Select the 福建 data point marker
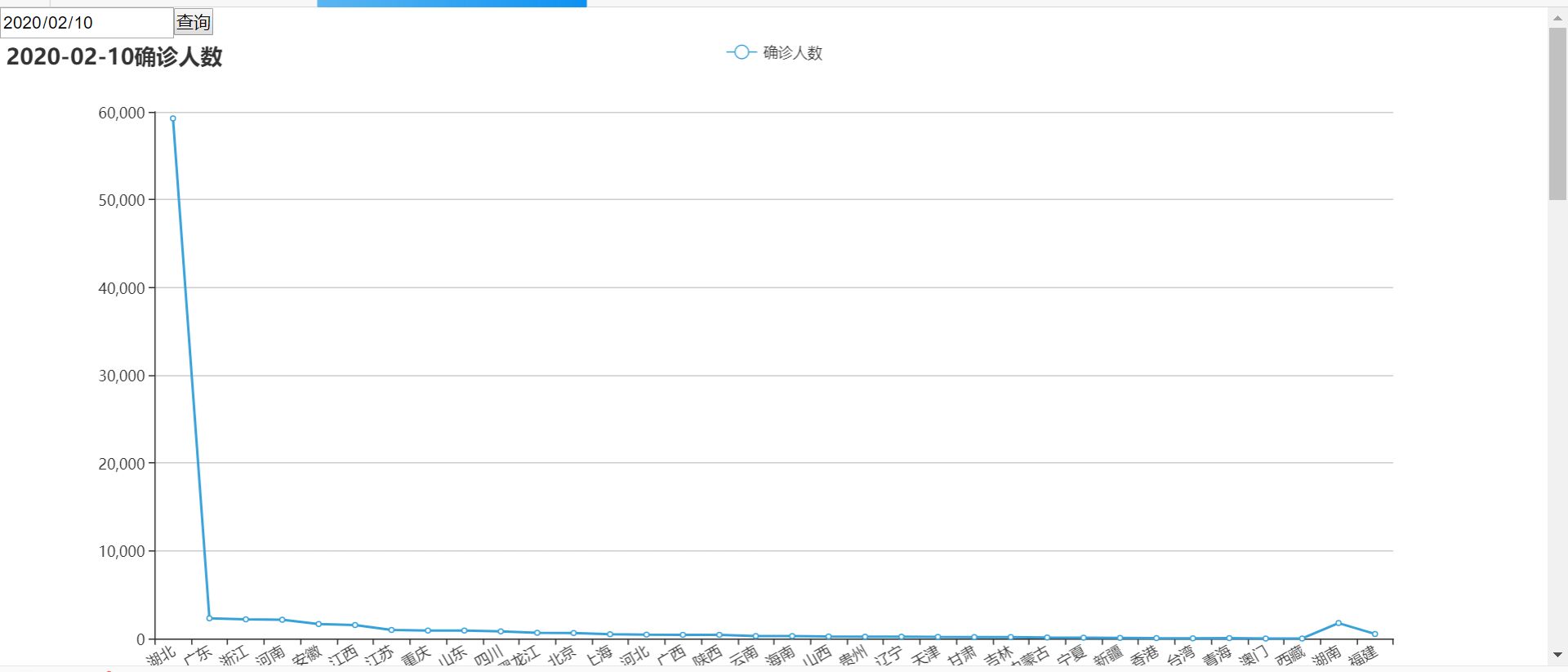The height and width of the screenshot is (672, 1568). (1374, 634)
